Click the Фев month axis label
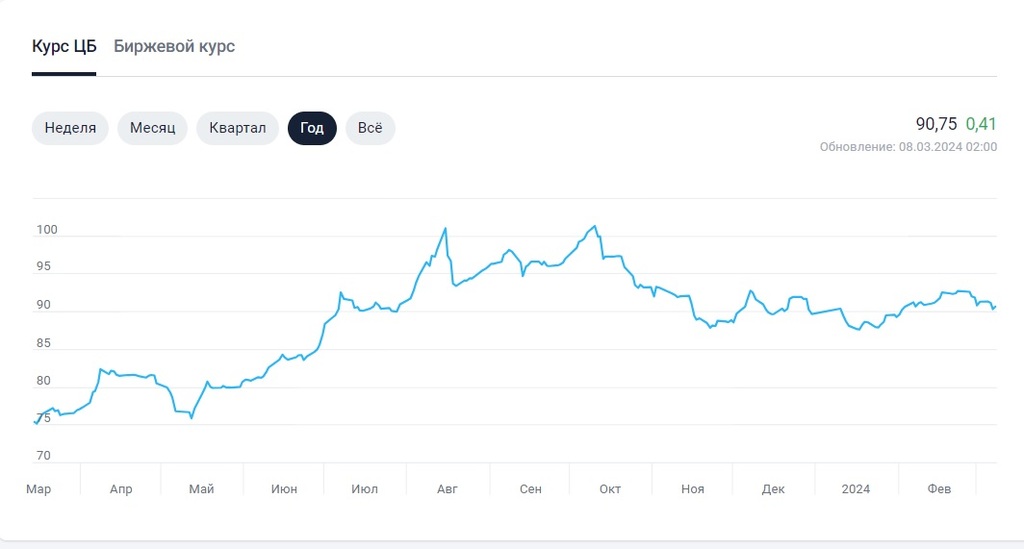The height and width of the screenshot is (549, 1024). pyautogui.click(x=939, y=489)
